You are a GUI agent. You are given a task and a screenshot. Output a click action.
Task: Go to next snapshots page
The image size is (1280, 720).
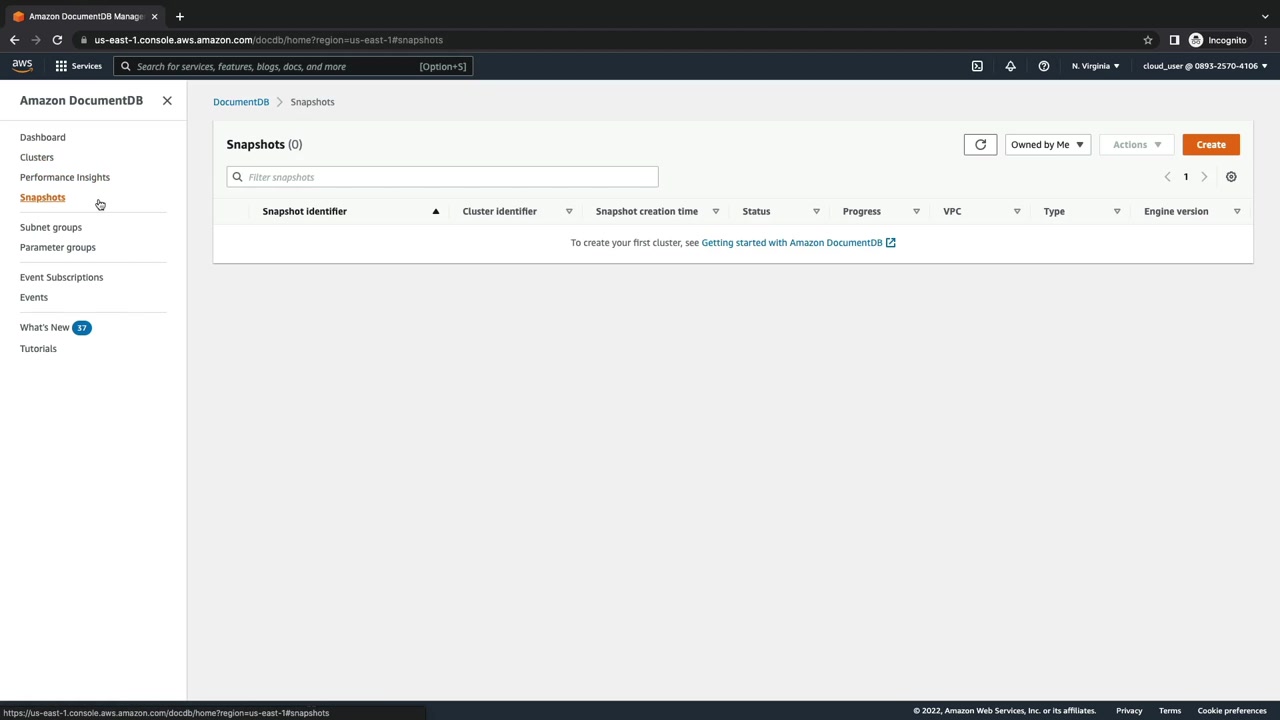point(1204,177)
